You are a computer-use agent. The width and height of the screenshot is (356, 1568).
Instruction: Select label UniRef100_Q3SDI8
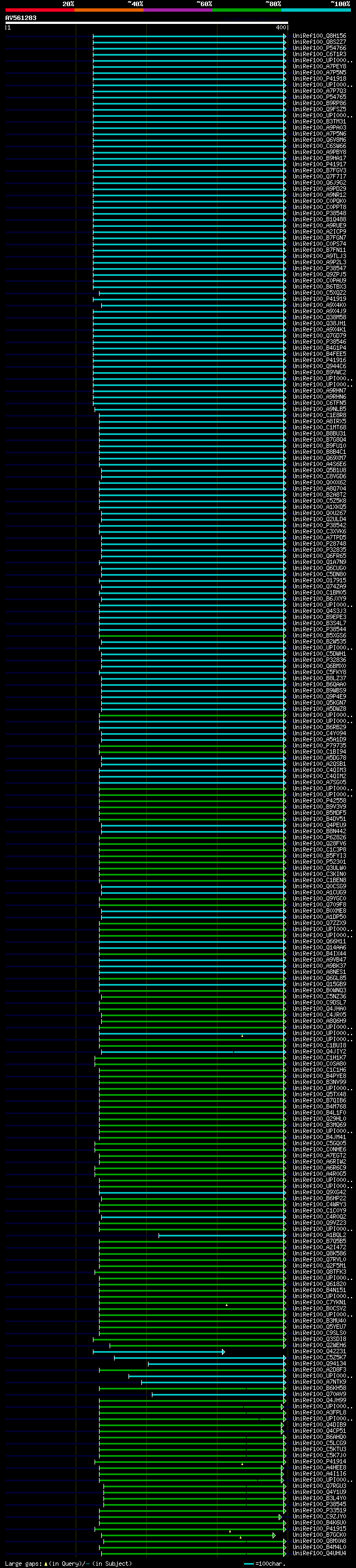(319, 1339)
